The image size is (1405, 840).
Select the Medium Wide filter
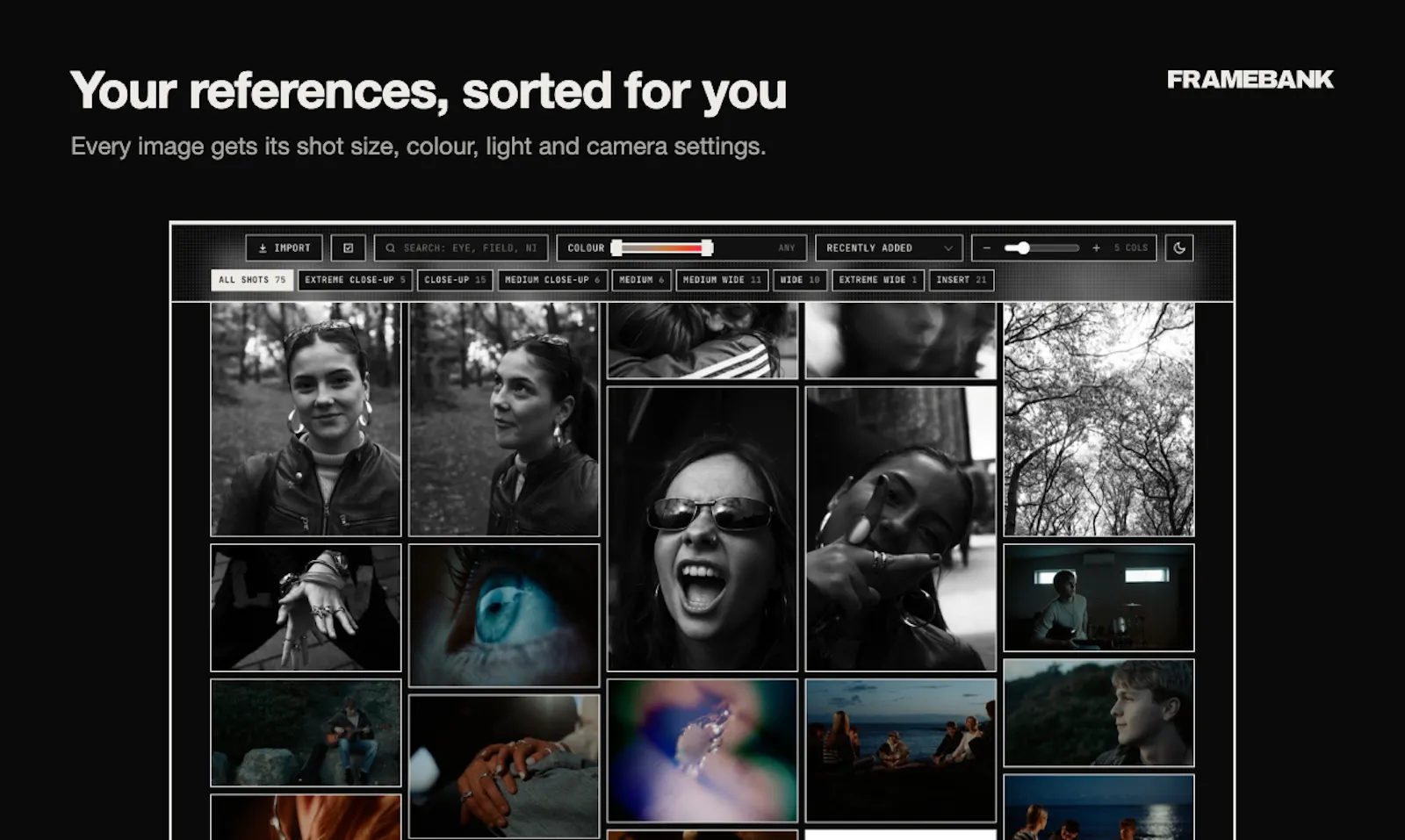click(x=722, y=280)
